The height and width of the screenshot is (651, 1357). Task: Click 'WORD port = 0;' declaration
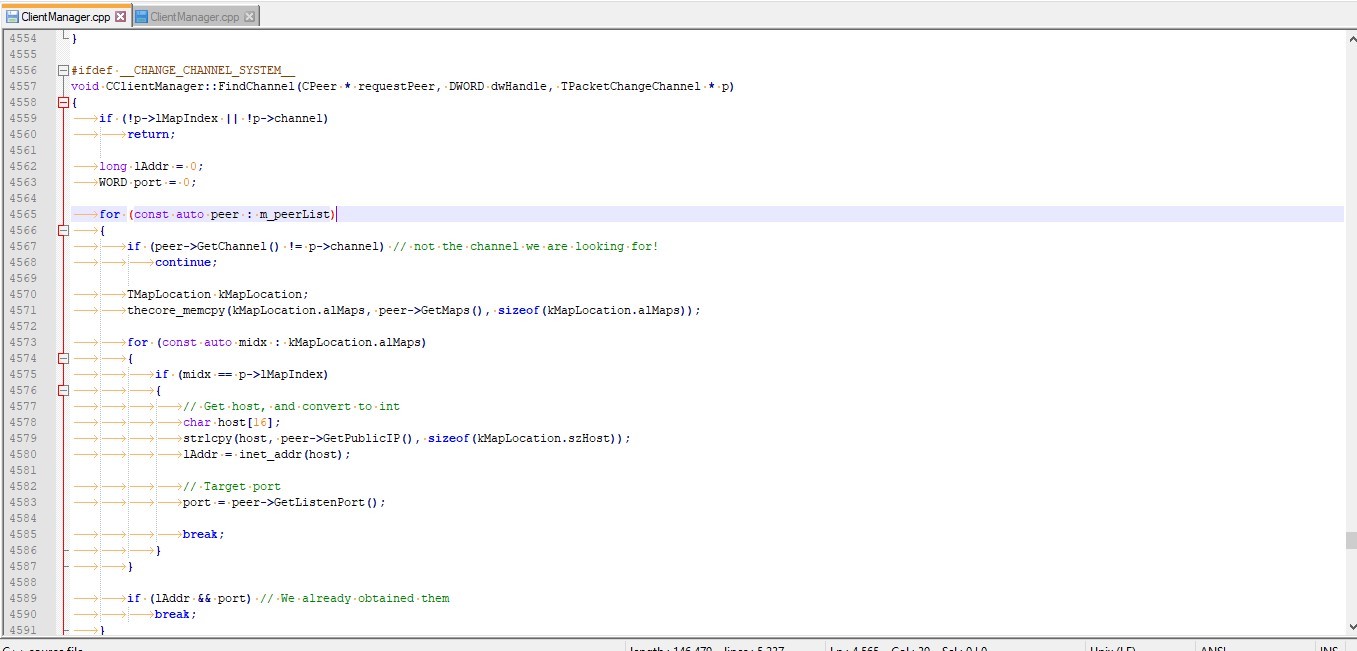(x=148, y=182)
